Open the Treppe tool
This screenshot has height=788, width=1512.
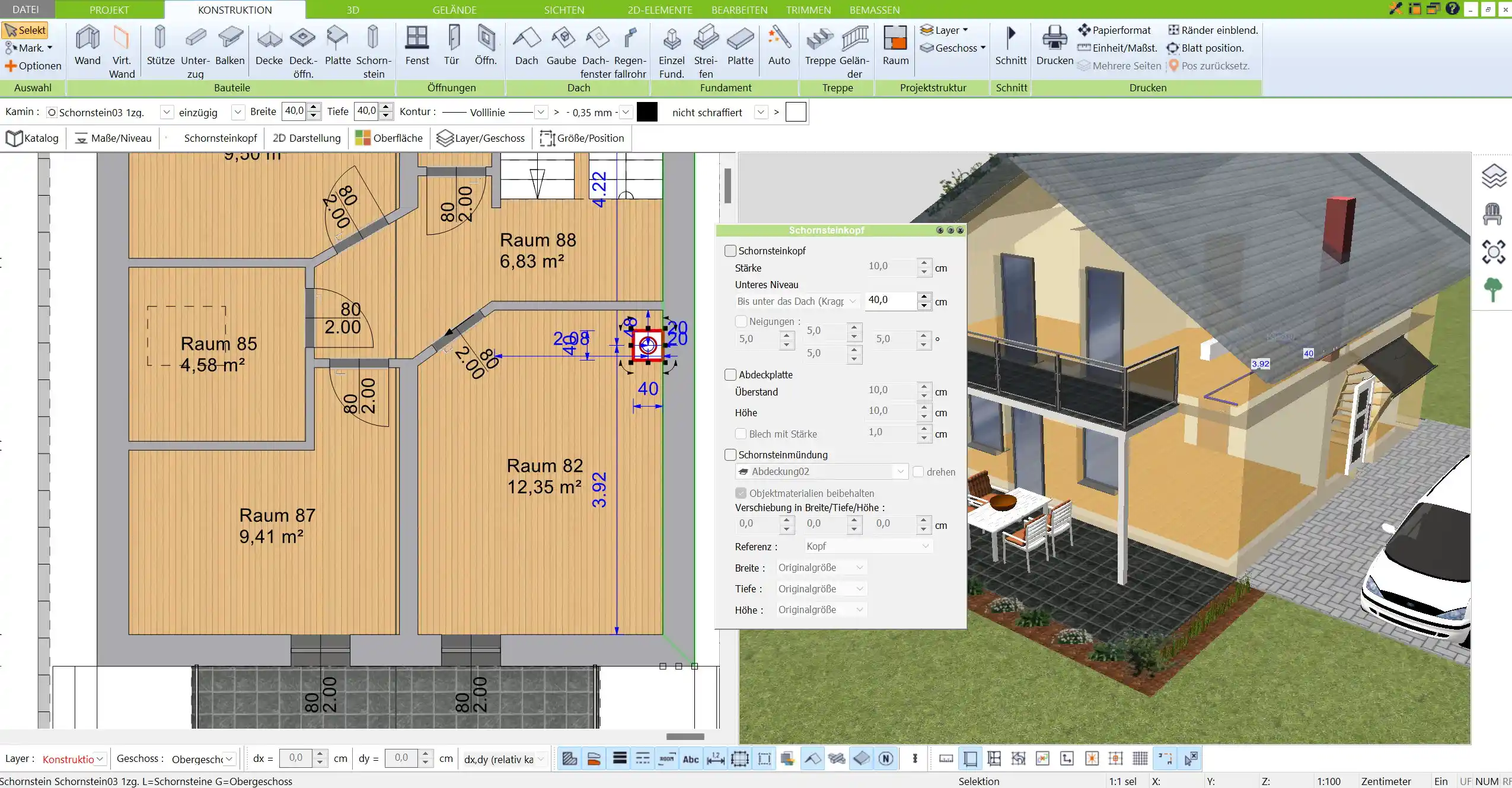coord(819,47)
